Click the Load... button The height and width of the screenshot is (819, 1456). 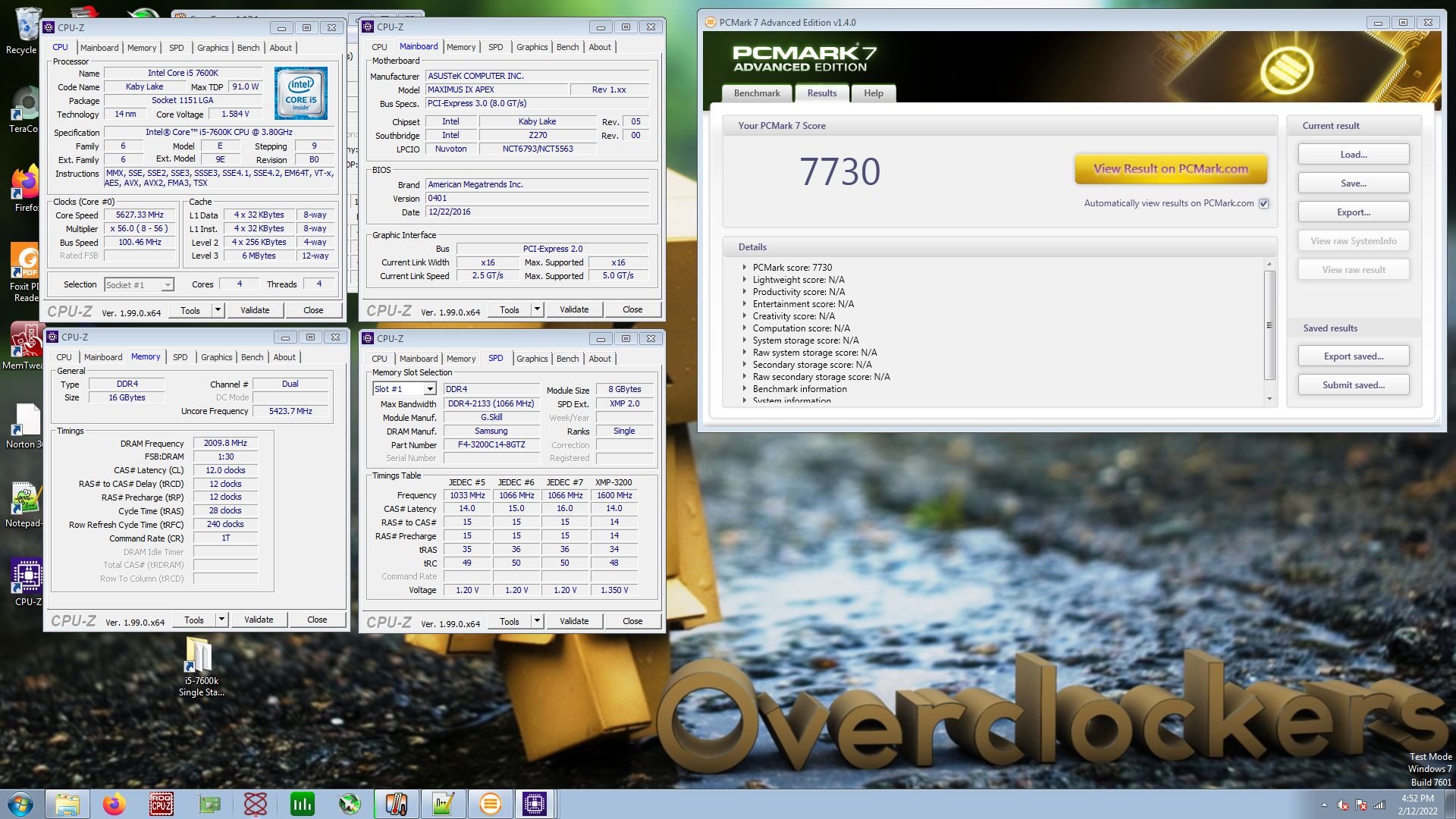pyautogui.click(x=1354, y=155)
